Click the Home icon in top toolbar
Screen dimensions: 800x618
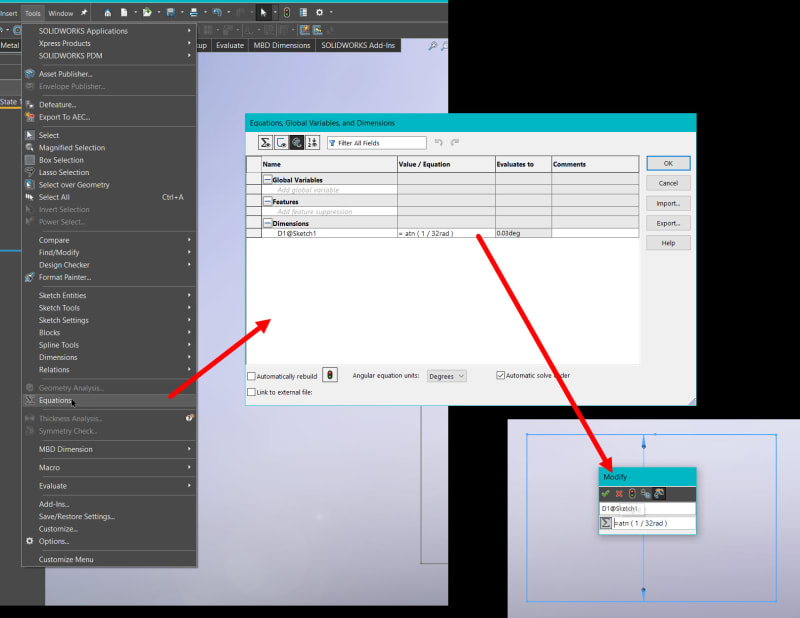point(108,13)
